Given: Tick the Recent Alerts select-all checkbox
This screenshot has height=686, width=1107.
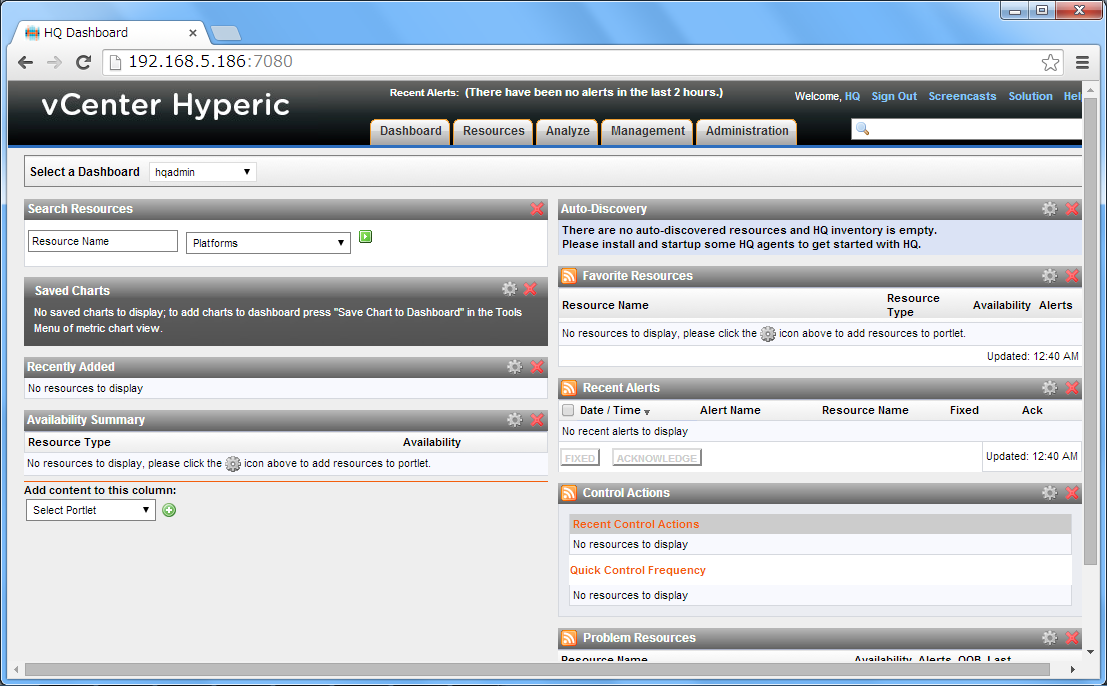Looking at the screenshot, I should pos(568,410).
